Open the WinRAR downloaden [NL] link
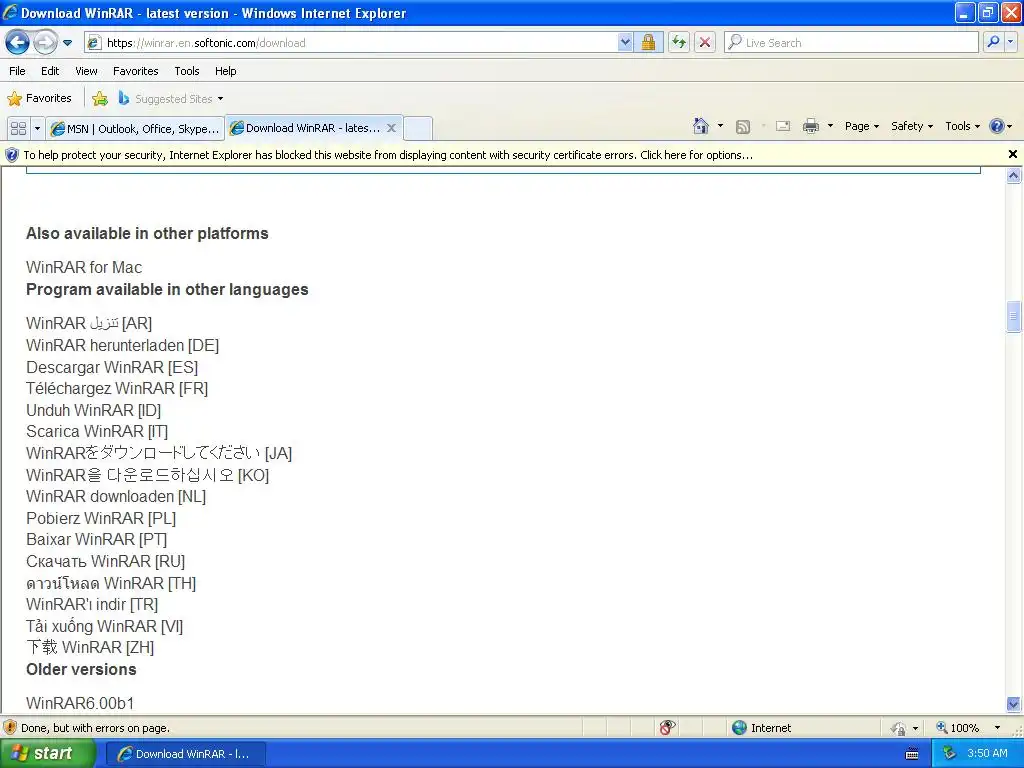Screen dimensions: 1024x768 [116, 496]
